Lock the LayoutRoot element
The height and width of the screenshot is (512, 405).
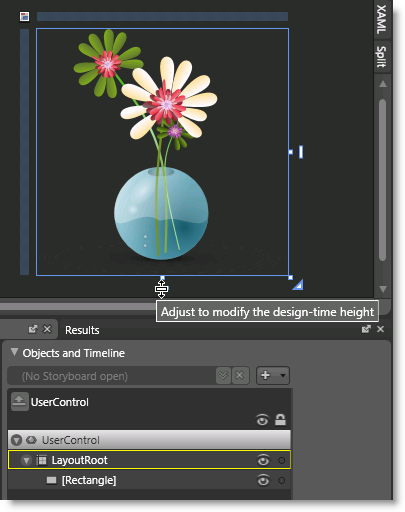pos(282,460)
